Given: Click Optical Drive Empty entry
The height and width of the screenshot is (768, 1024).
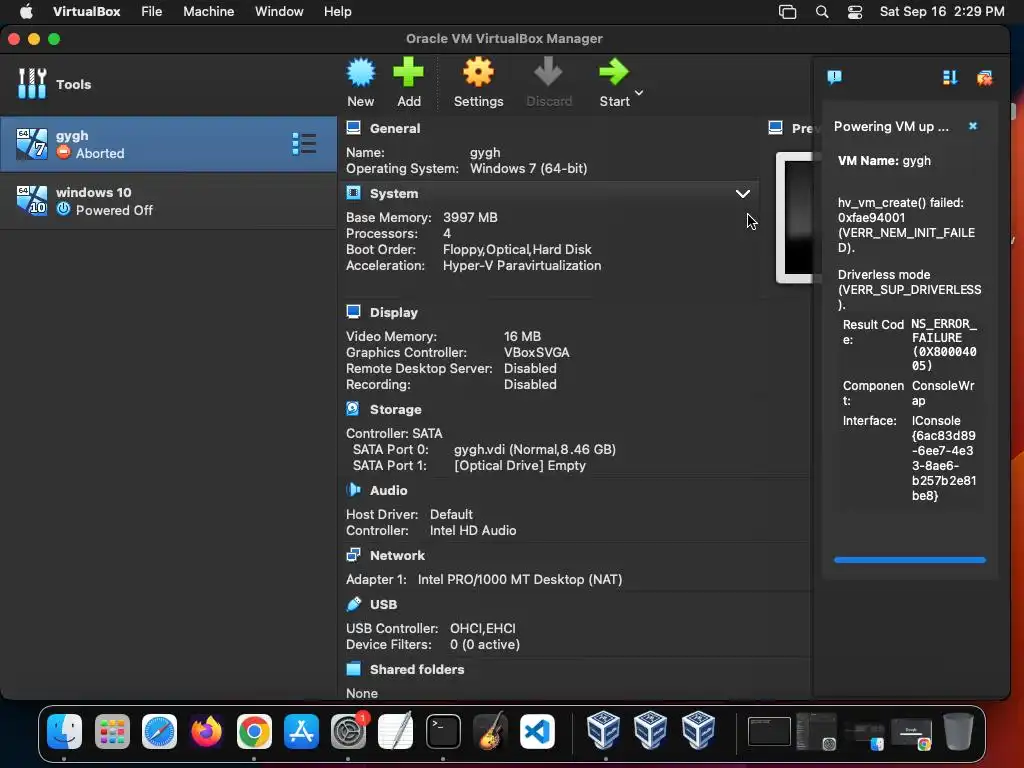Looking at the screenshot, I should (x=520, y=466).
